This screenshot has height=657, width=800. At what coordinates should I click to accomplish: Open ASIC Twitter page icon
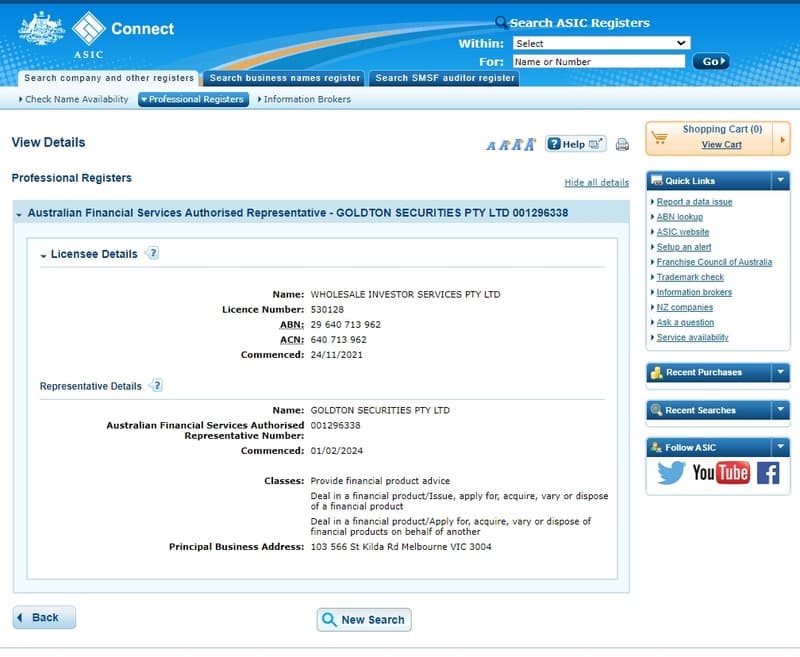coord(671,472)
